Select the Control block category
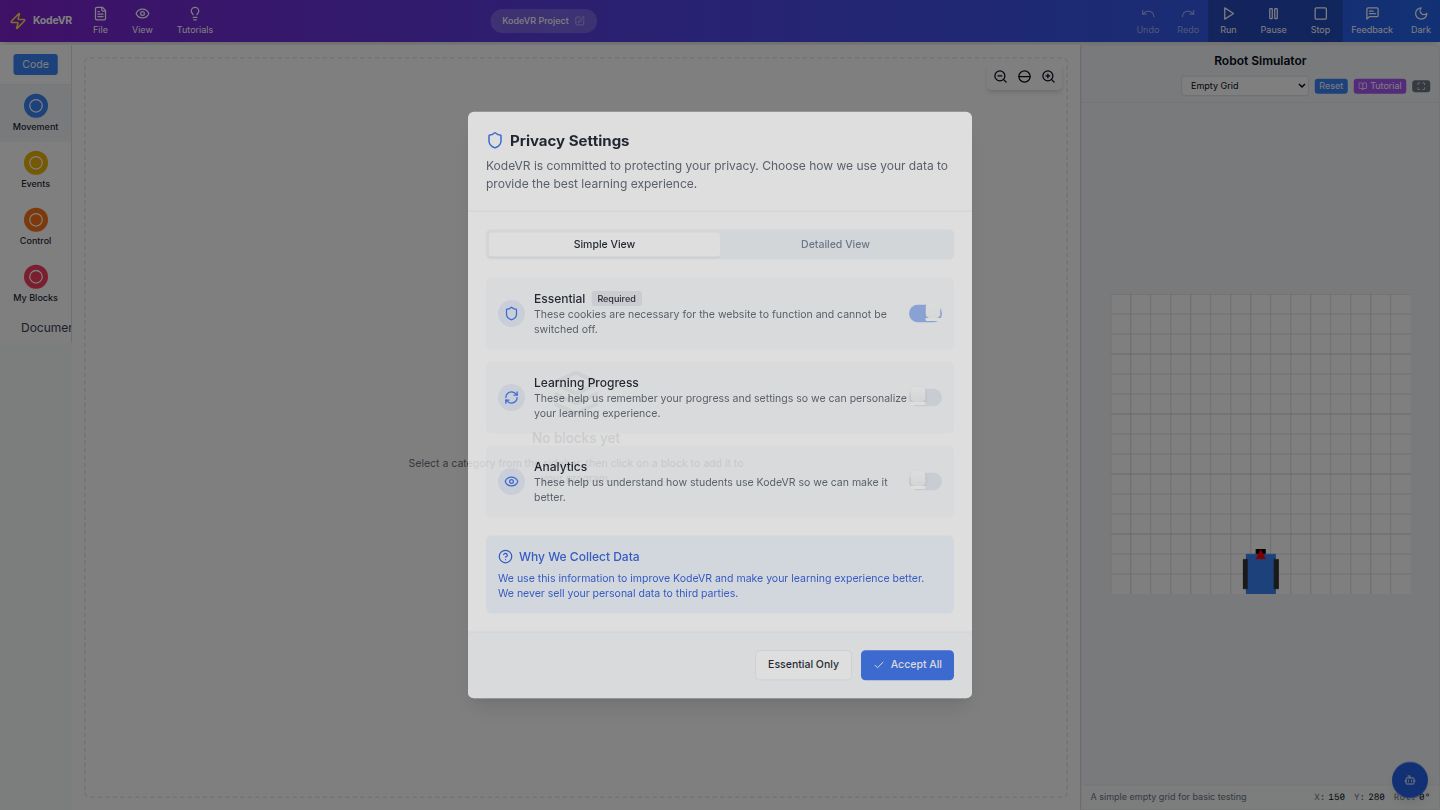The height and width of the screenshot is (810, 1440). point(35,227)
